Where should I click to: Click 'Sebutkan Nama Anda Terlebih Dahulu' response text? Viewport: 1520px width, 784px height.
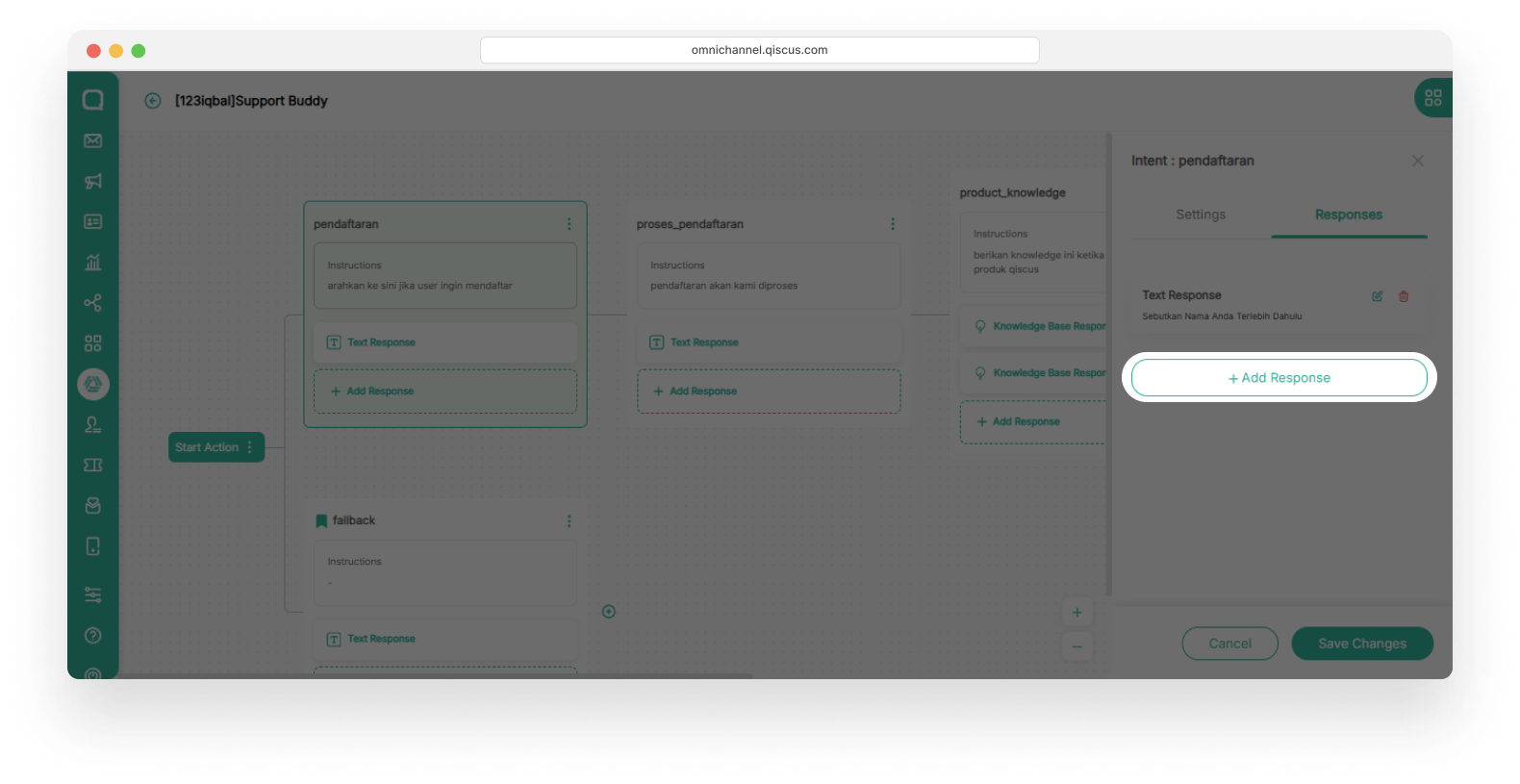tap(1222, 316)
